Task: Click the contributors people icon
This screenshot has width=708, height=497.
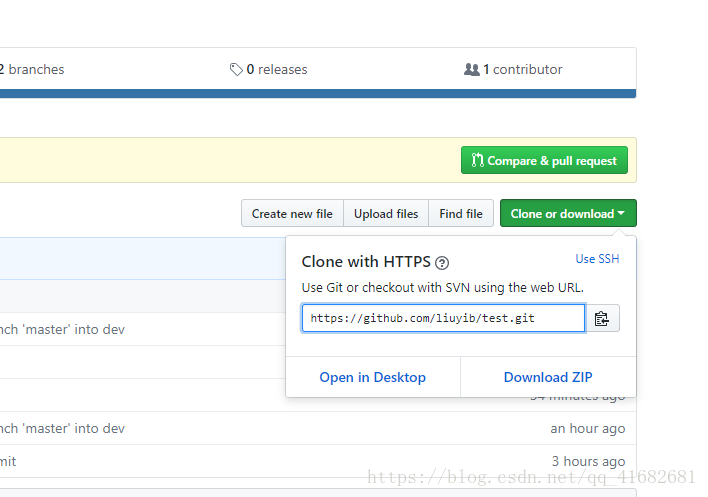Action: [472, 70]
